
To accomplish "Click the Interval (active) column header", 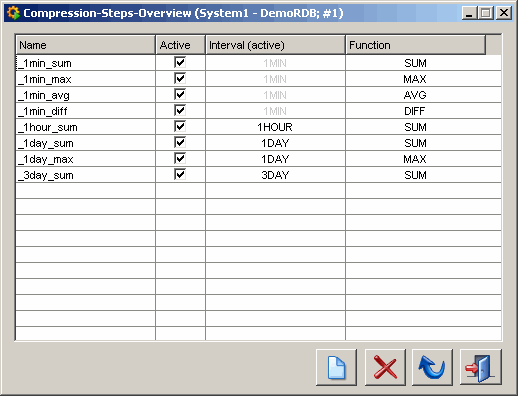I will (275, 45).
